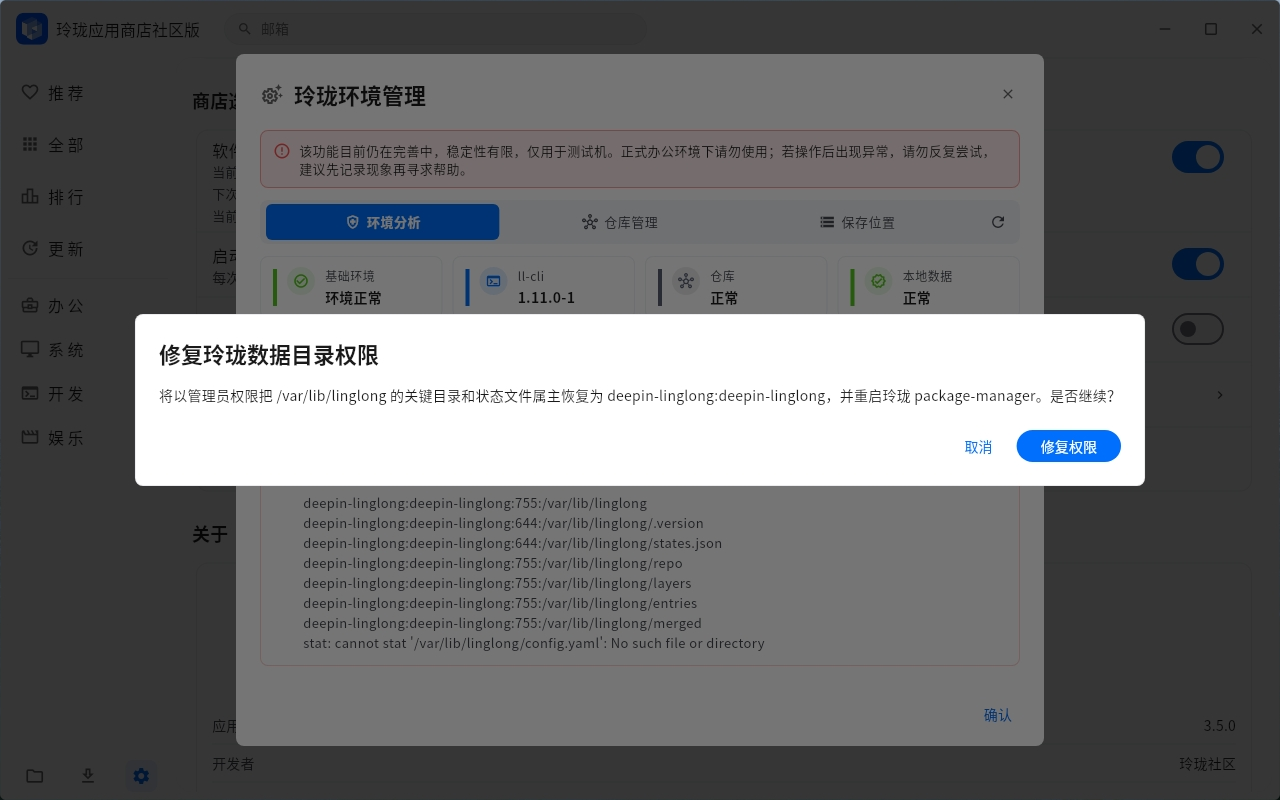
Task: Select the /var/lib/linglong/layers permission line
Action: click(498, 583)
